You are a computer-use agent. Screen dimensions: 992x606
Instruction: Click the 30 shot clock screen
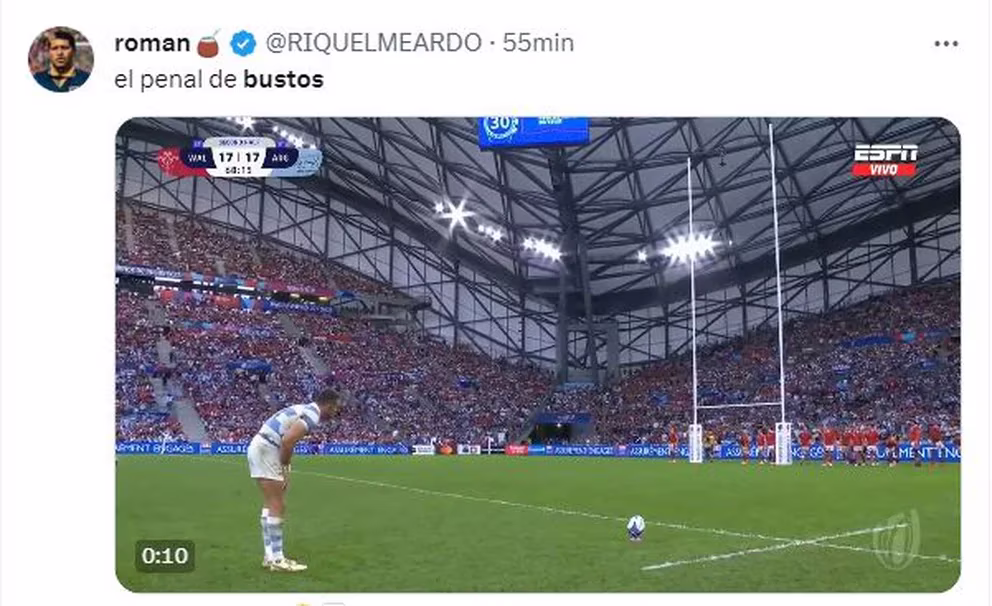[533, 132]
